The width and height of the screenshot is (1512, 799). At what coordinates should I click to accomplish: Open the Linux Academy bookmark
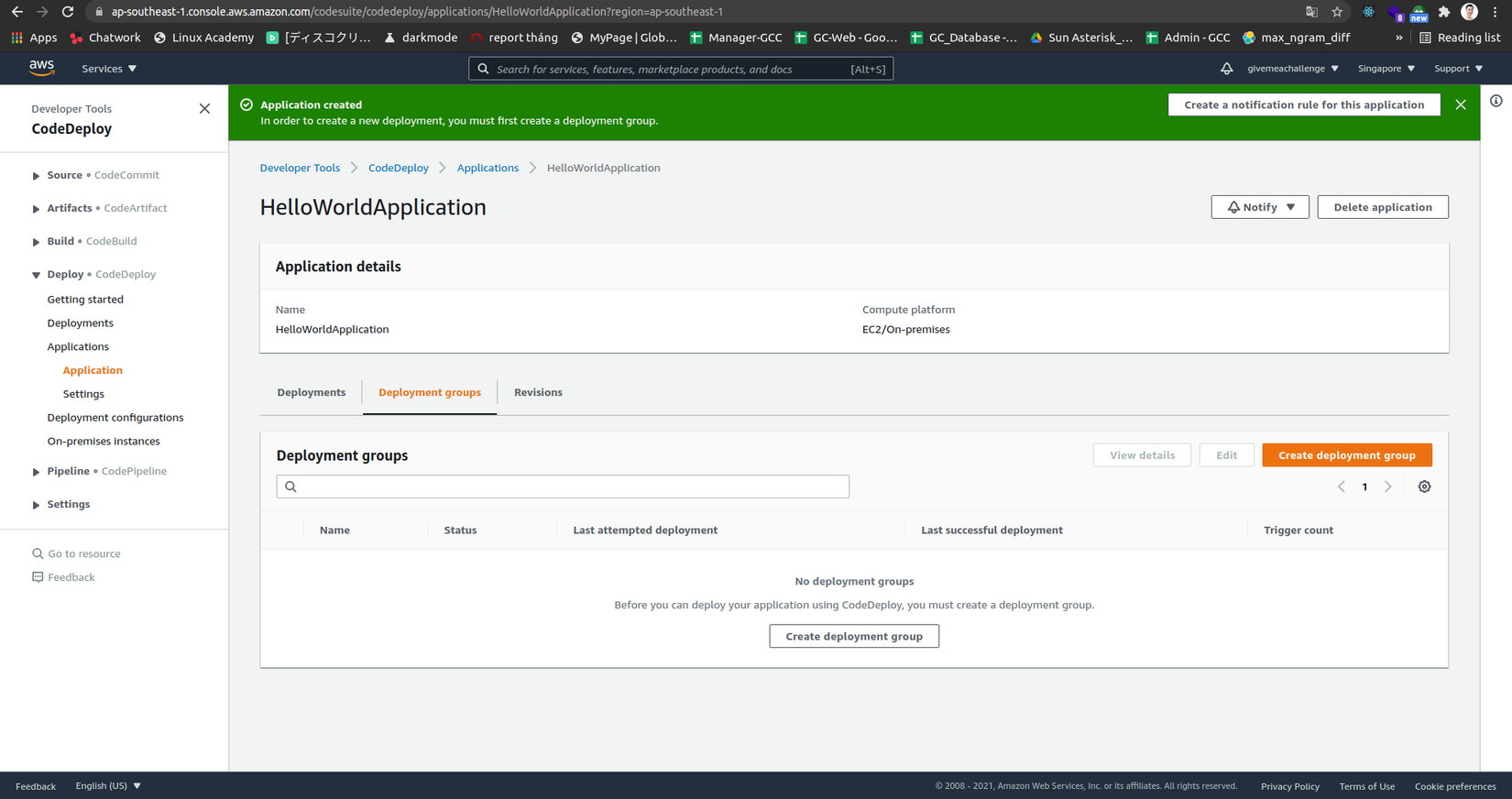click(203, 38)
